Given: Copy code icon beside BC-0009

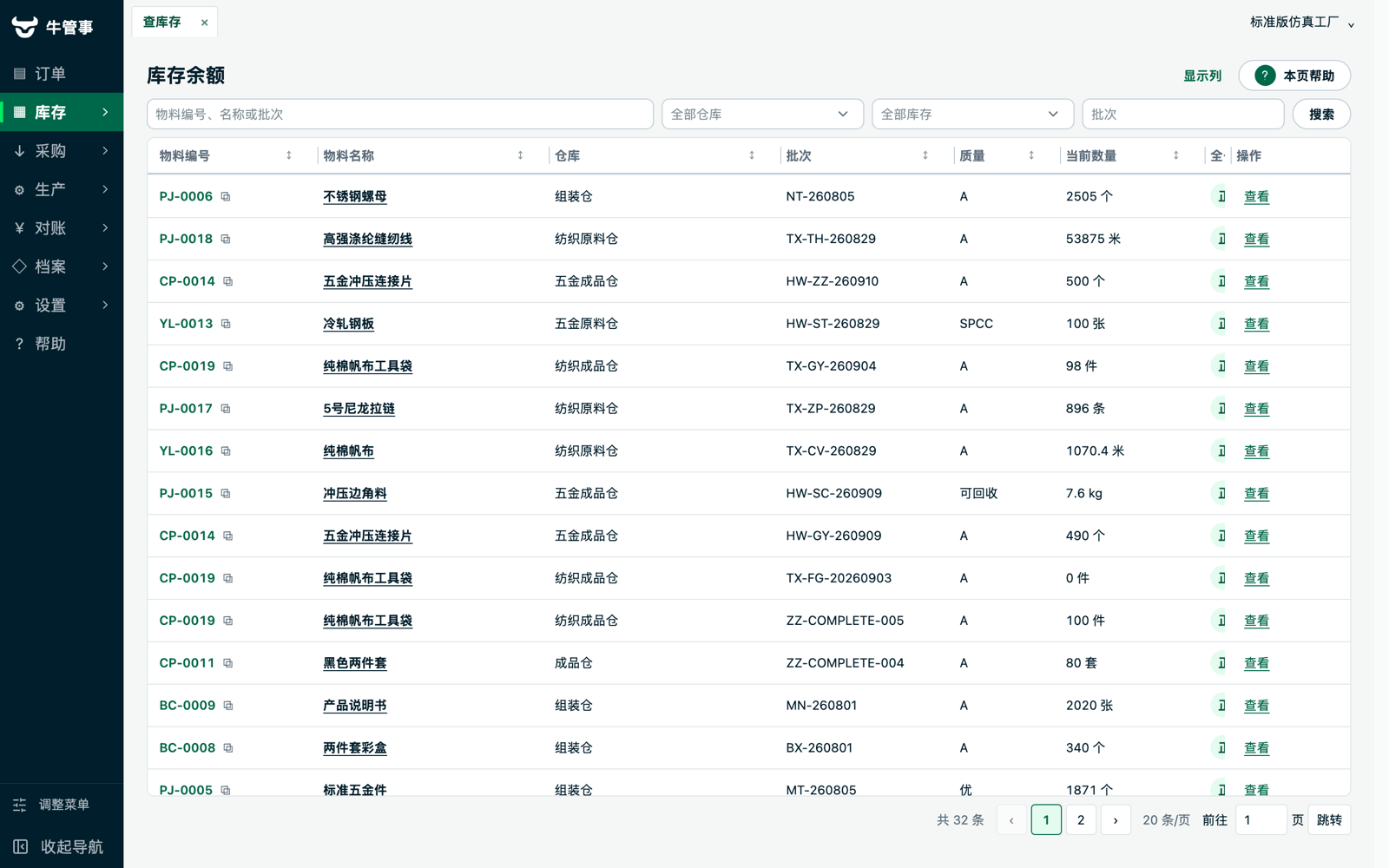Looking at the screenshot, I should 228,706.
